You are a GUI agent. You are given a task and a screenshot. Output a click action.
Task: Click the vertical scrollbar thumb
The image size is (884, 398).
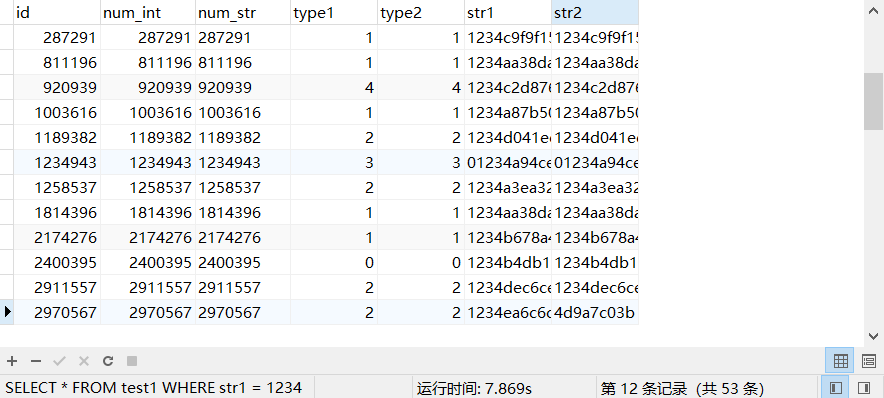(x=873, y=101)
